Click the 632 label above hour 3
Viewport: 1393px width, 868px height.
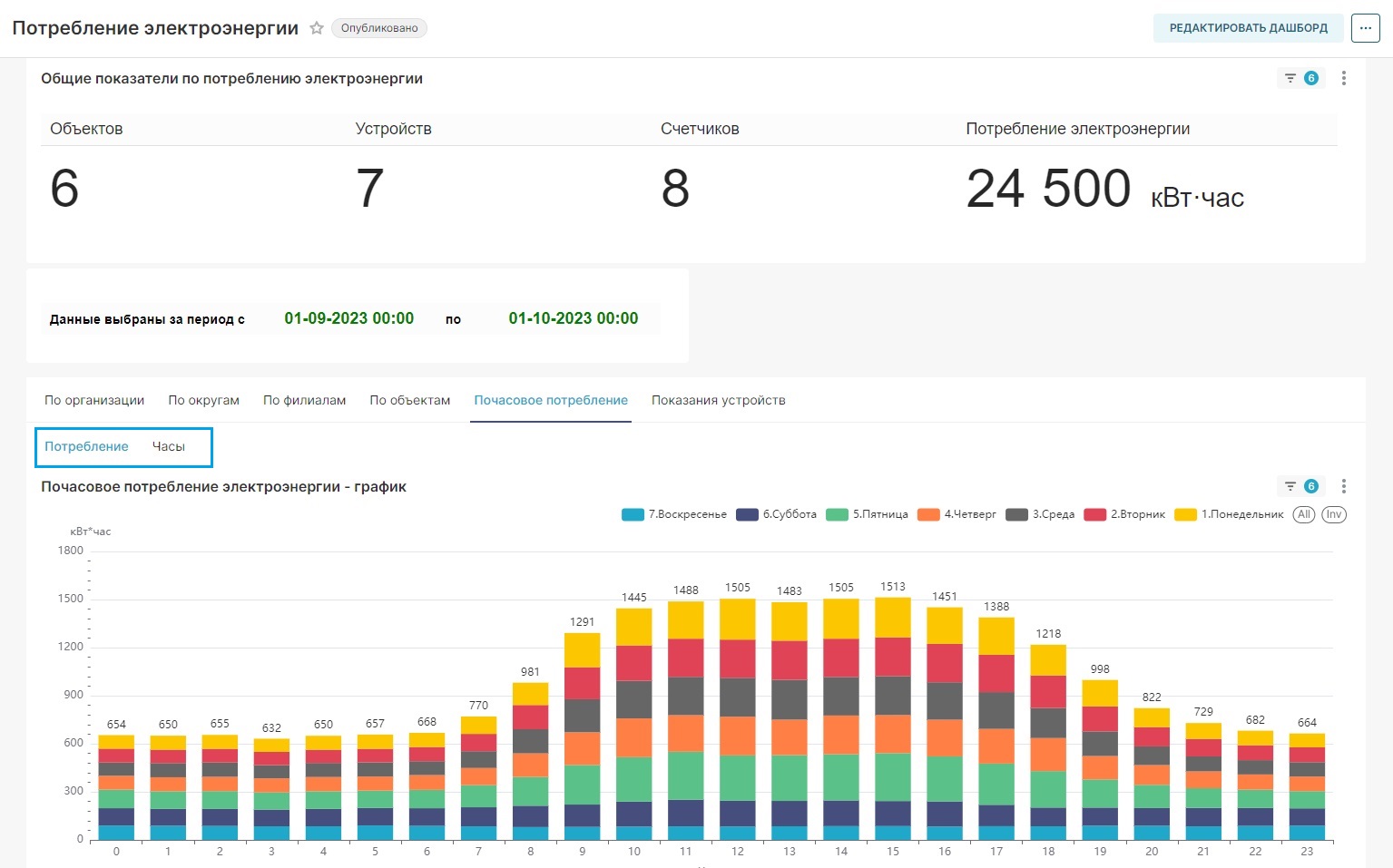click(271, 727)
